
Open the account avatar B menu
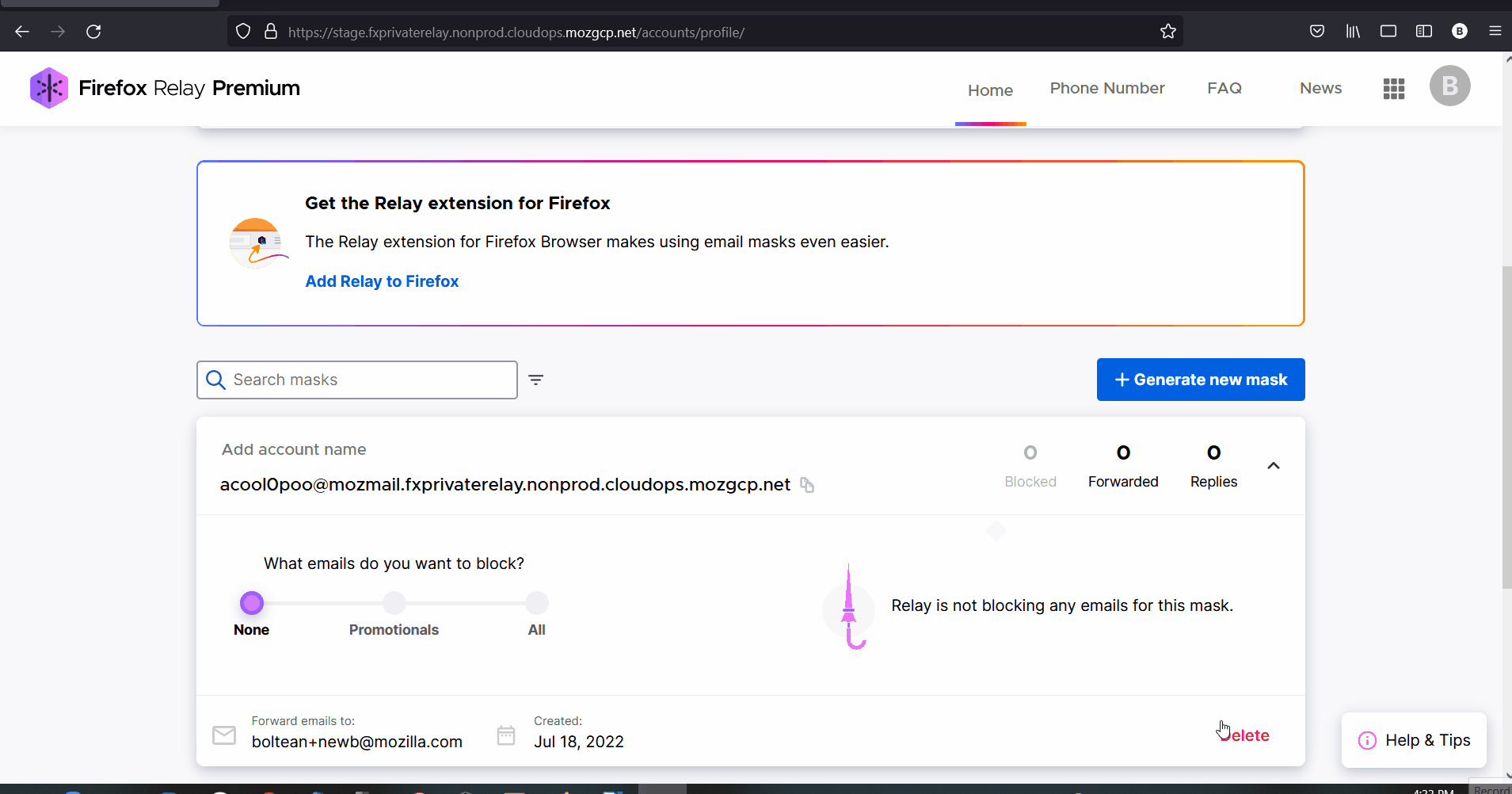[1449, 86]
